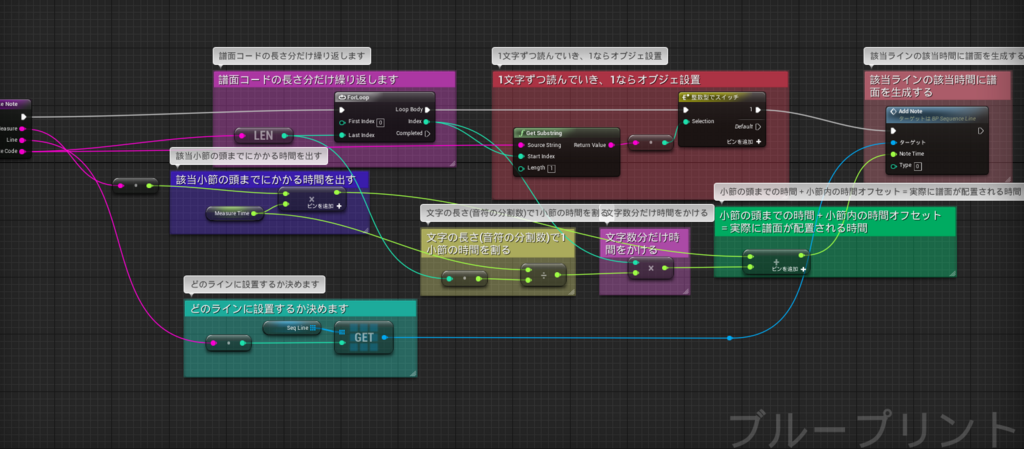Click the Add Note ターゲット pin
Viewport: 1024px width, 449px height.
point(894,142)
